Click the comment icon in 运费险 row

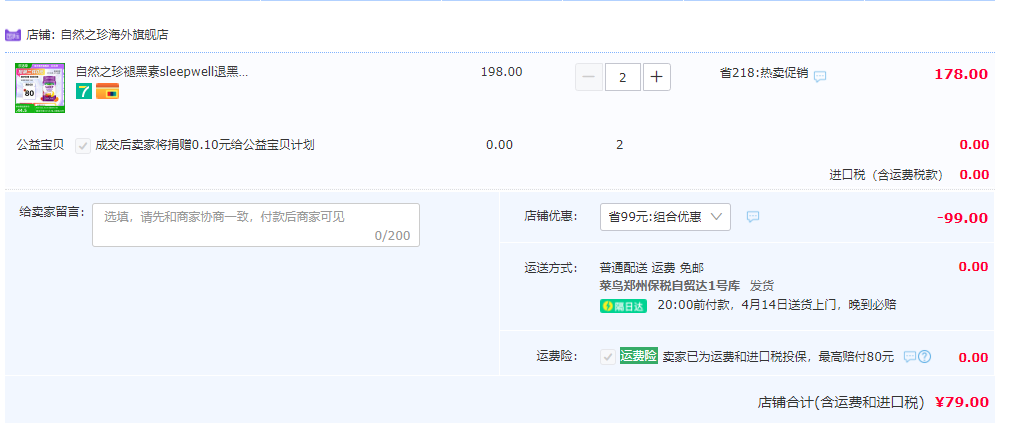910,357
